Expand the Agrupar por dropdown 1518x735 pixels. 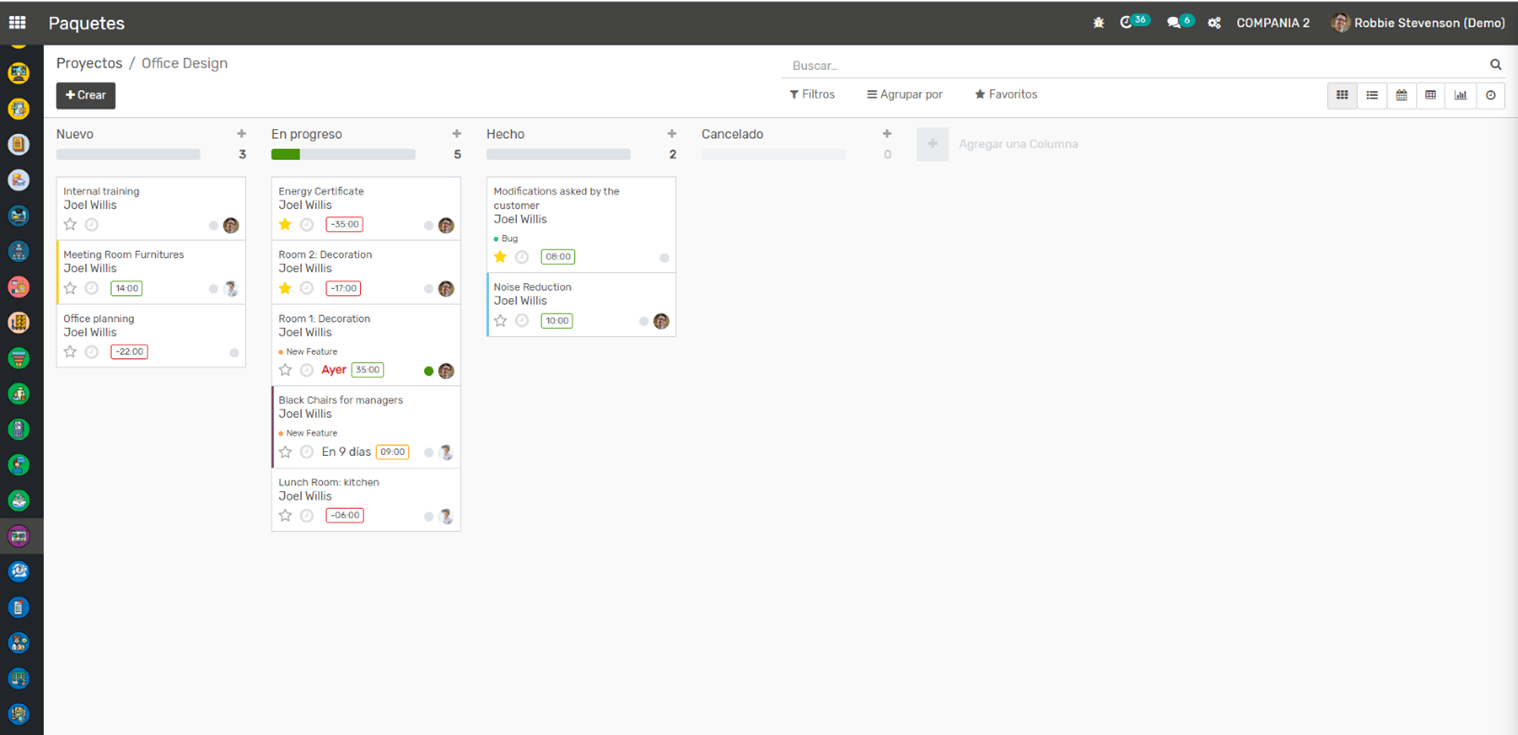(x=905, y=94)
